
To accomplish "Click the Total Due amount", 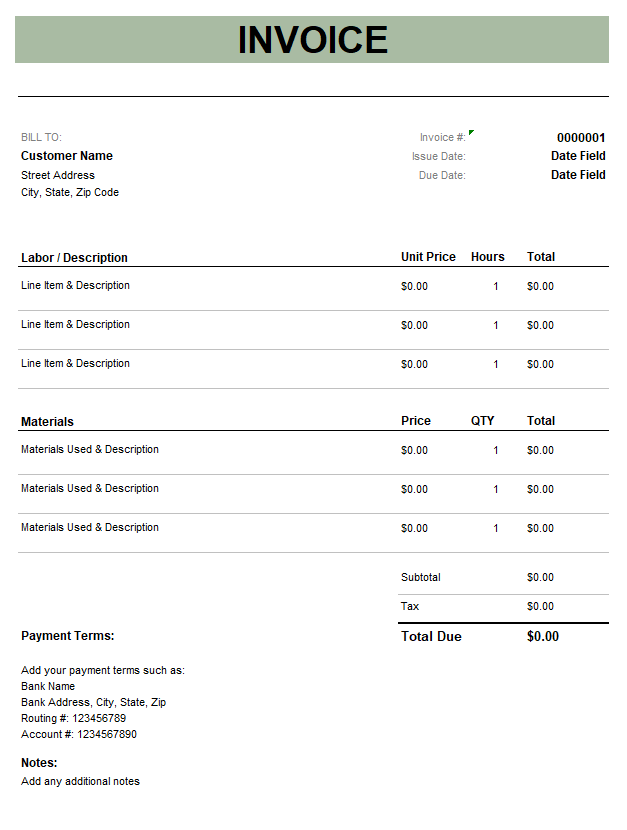I will pyautogui.click(x=543, y=637).
